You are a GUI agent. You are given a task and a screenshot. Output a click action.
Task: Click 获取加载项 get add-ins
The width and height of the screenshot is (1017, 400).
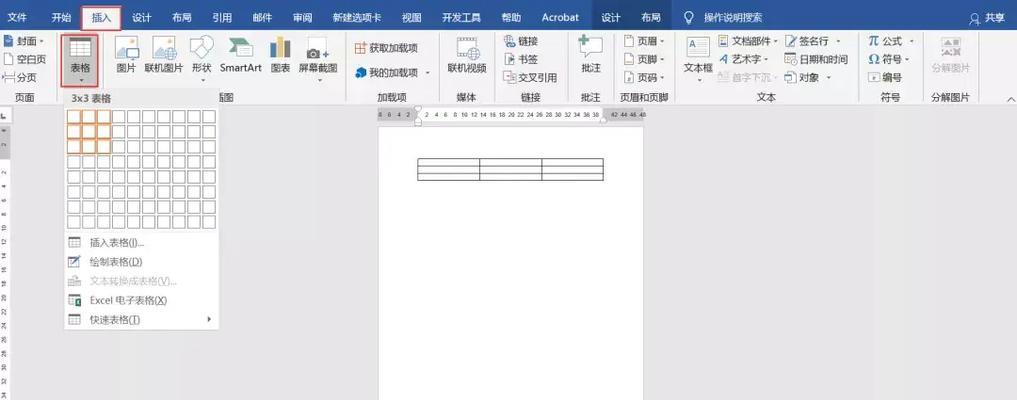click(387, 48)
